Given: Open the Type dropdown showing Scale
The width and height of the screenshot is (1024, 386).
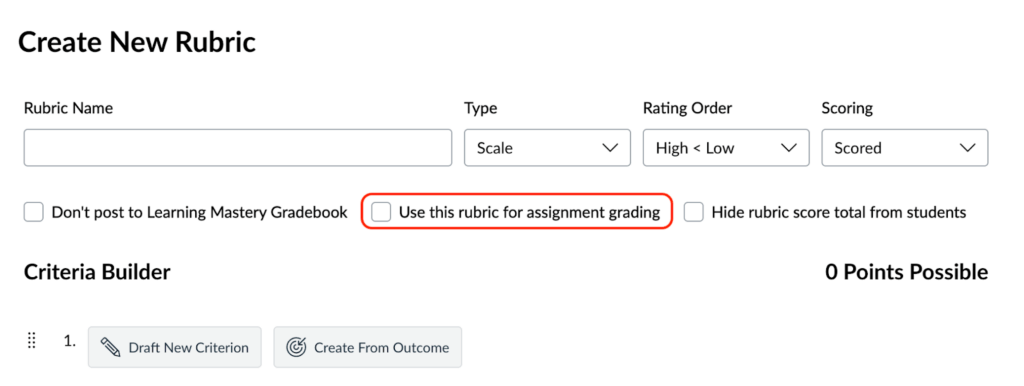Looking at the screenshot, I should (x=547, y=148).
